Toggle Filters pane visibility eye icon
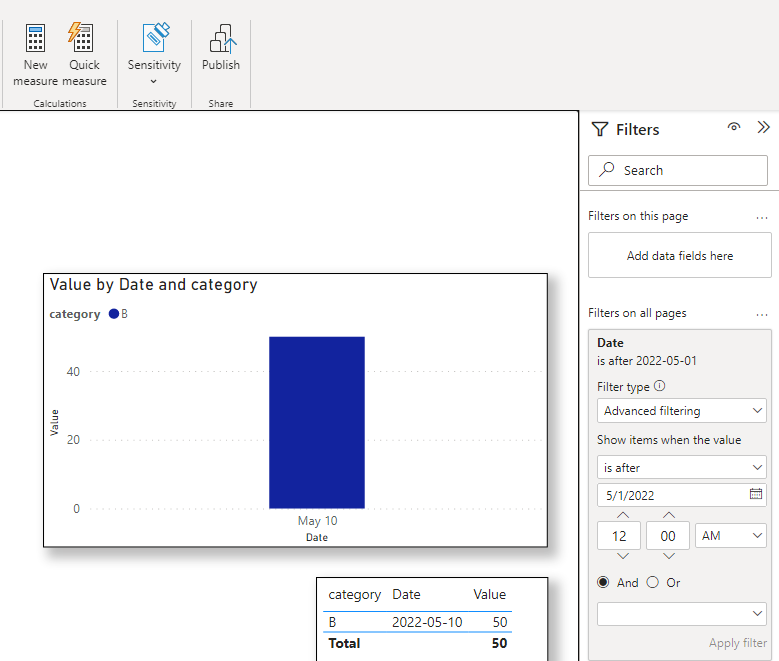 [734, 127]
